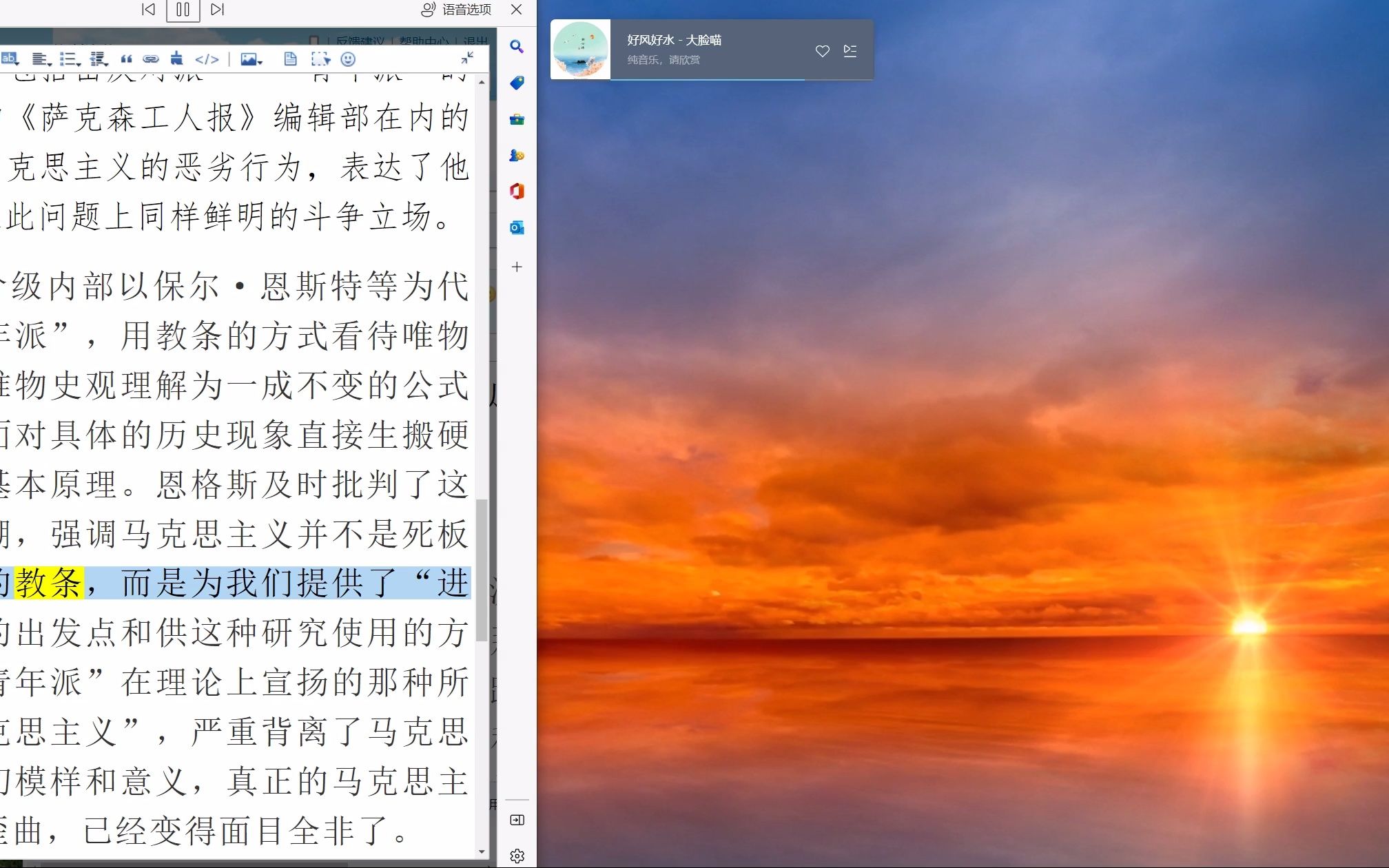The image size is (1389, 868).
Task: Click text 已经变得面目全非了 in editor
Action: coord(238,831)
